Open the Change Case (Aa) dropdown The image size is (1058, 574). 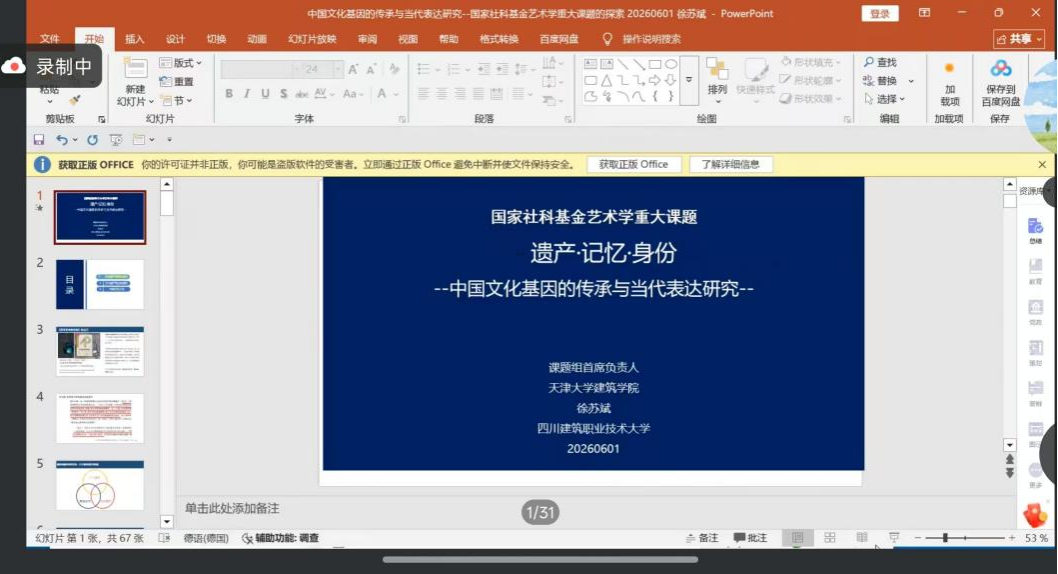pos(353,94)
